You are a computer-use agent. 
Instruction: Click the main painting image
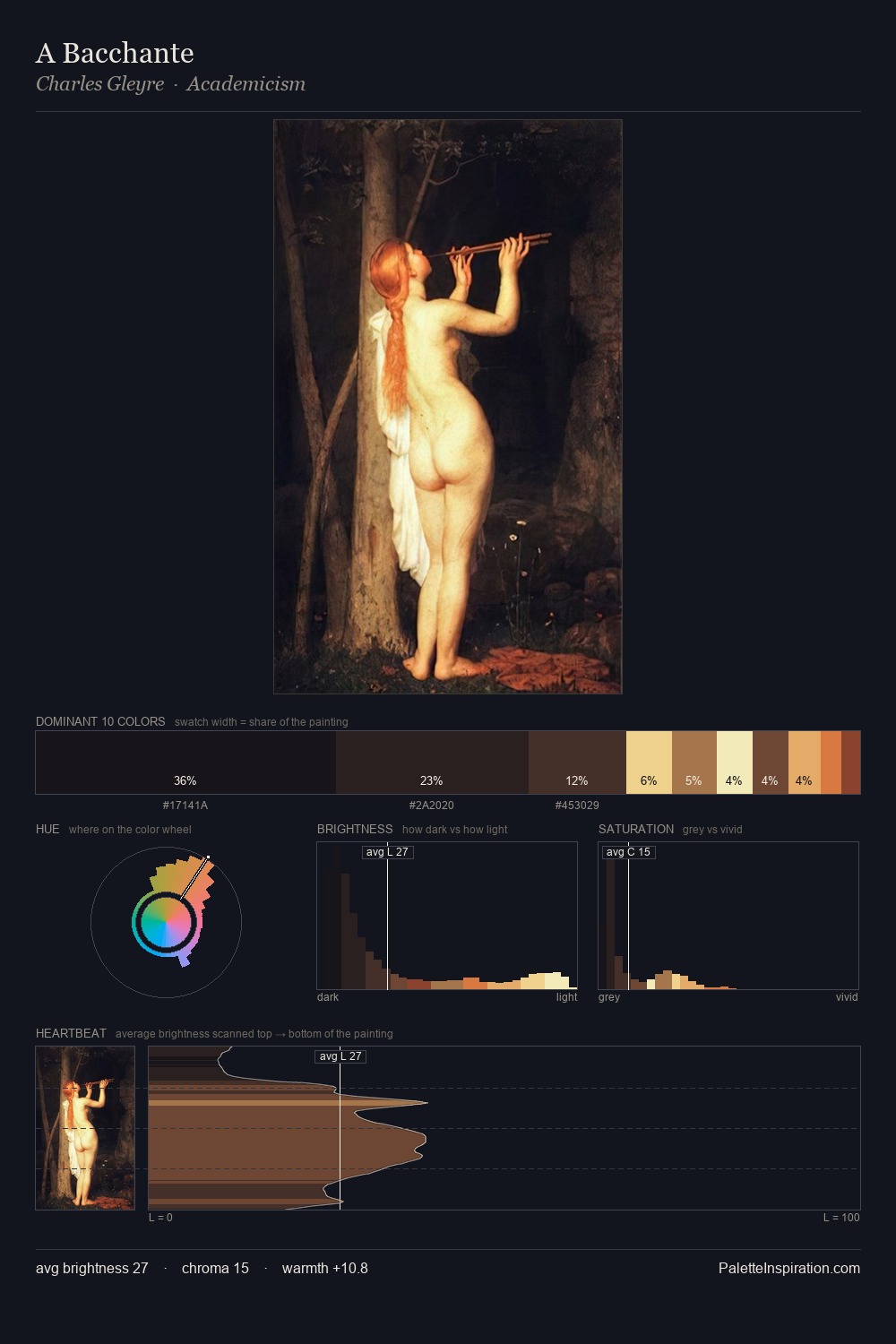(448, 407)
